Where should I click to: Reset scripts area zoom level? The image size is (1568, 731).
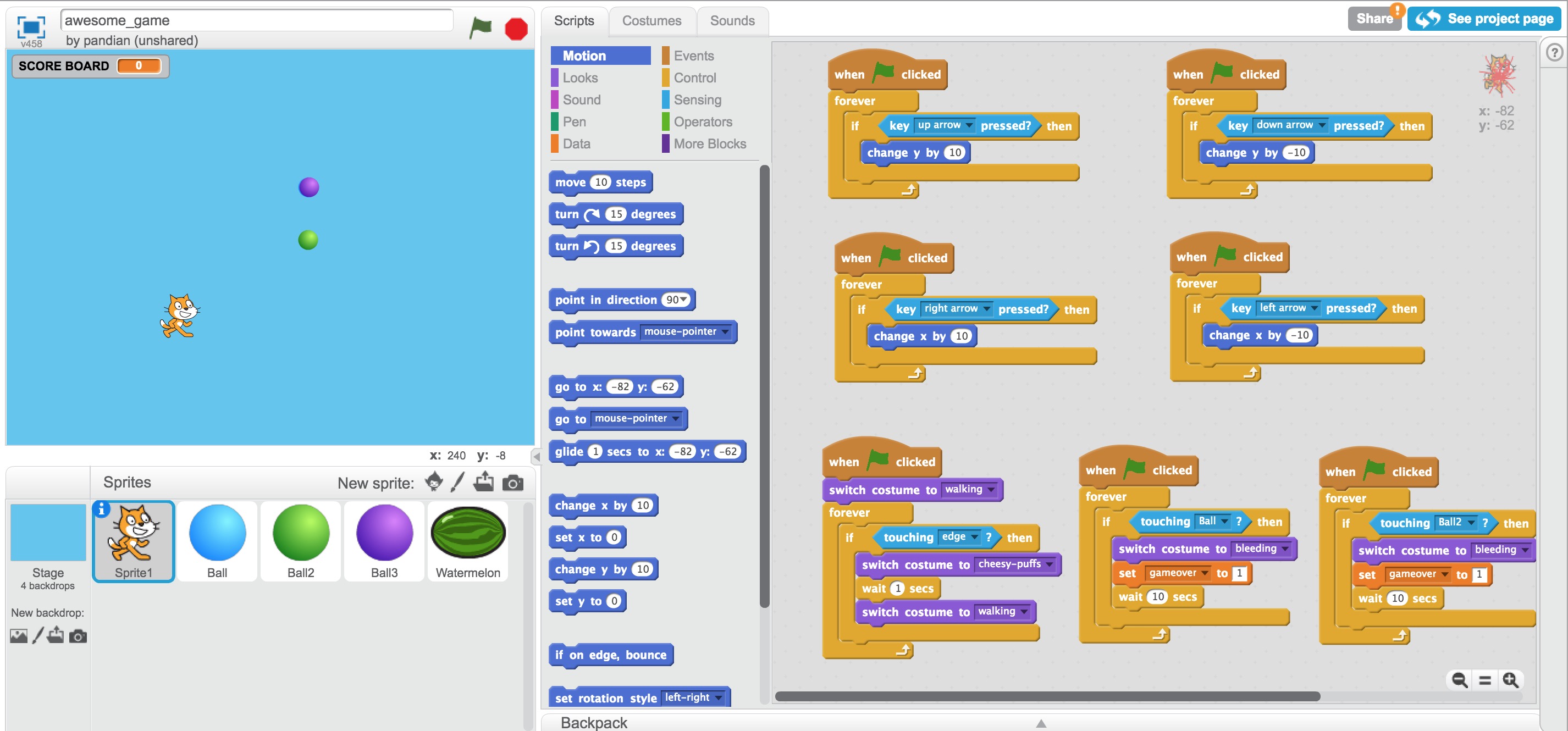[x=1484, y=680]
